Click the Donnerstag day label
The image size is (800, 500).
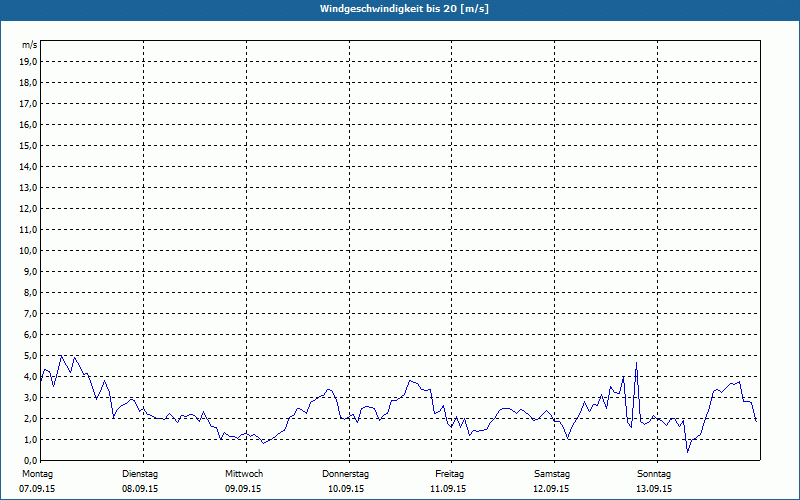tap(345, 474)
